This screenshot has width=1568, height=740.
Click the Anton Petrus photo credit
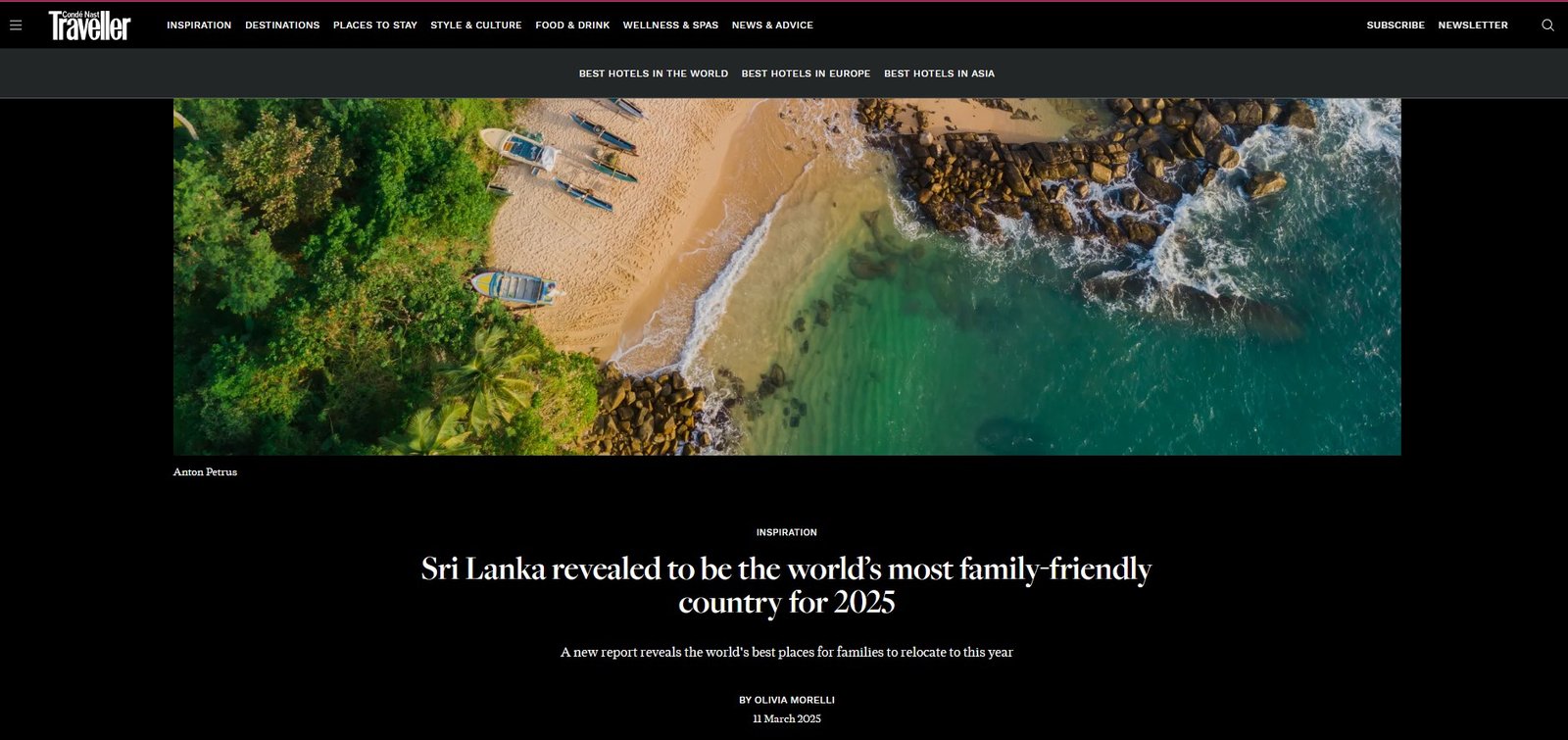click(205, 472)
